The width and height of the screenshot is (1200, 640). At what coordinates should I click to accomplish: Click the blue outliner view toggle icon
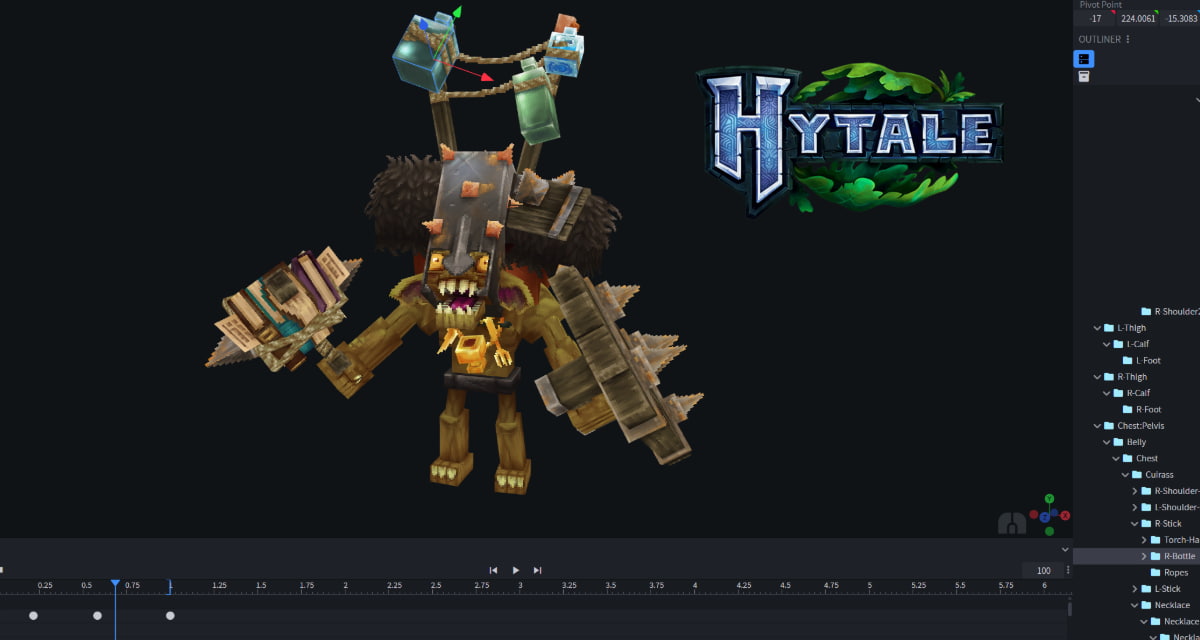pos(1084,59)
